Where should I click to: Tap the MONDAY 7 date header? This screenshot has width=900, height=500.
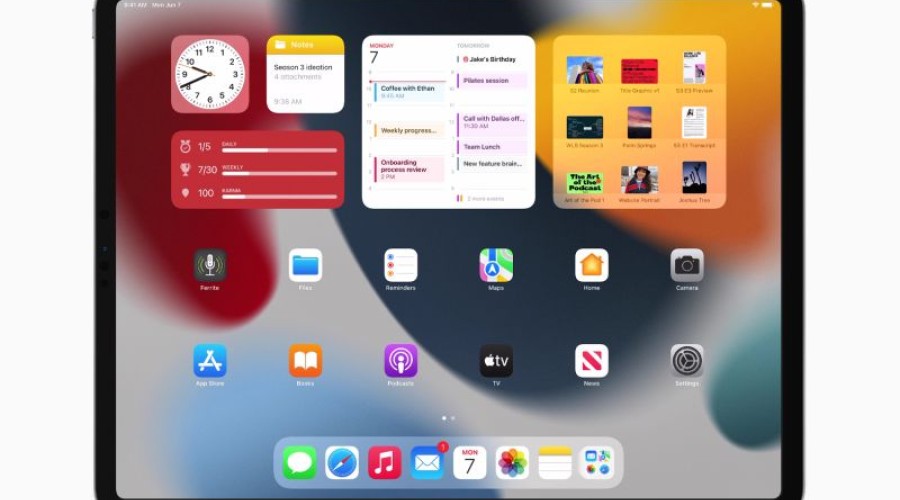382,54
